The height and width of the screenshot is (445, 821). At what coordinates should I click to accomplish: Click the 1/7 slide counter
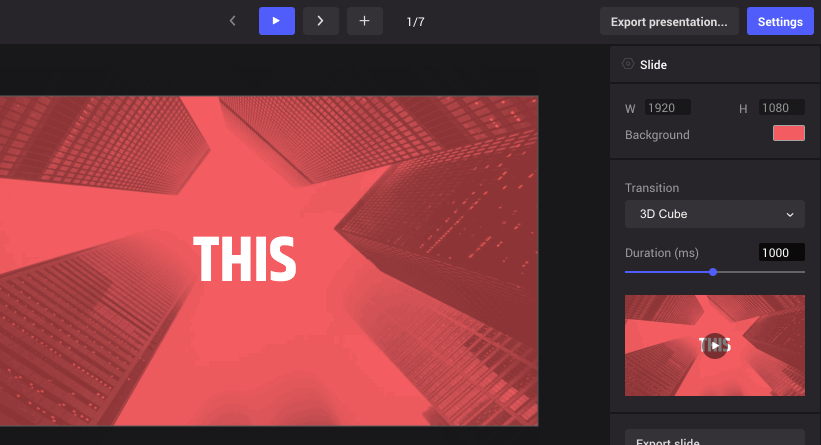pos(416,21)
